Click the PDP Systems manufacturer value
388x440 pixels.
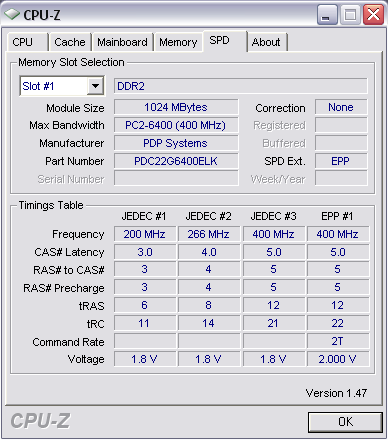176,143
